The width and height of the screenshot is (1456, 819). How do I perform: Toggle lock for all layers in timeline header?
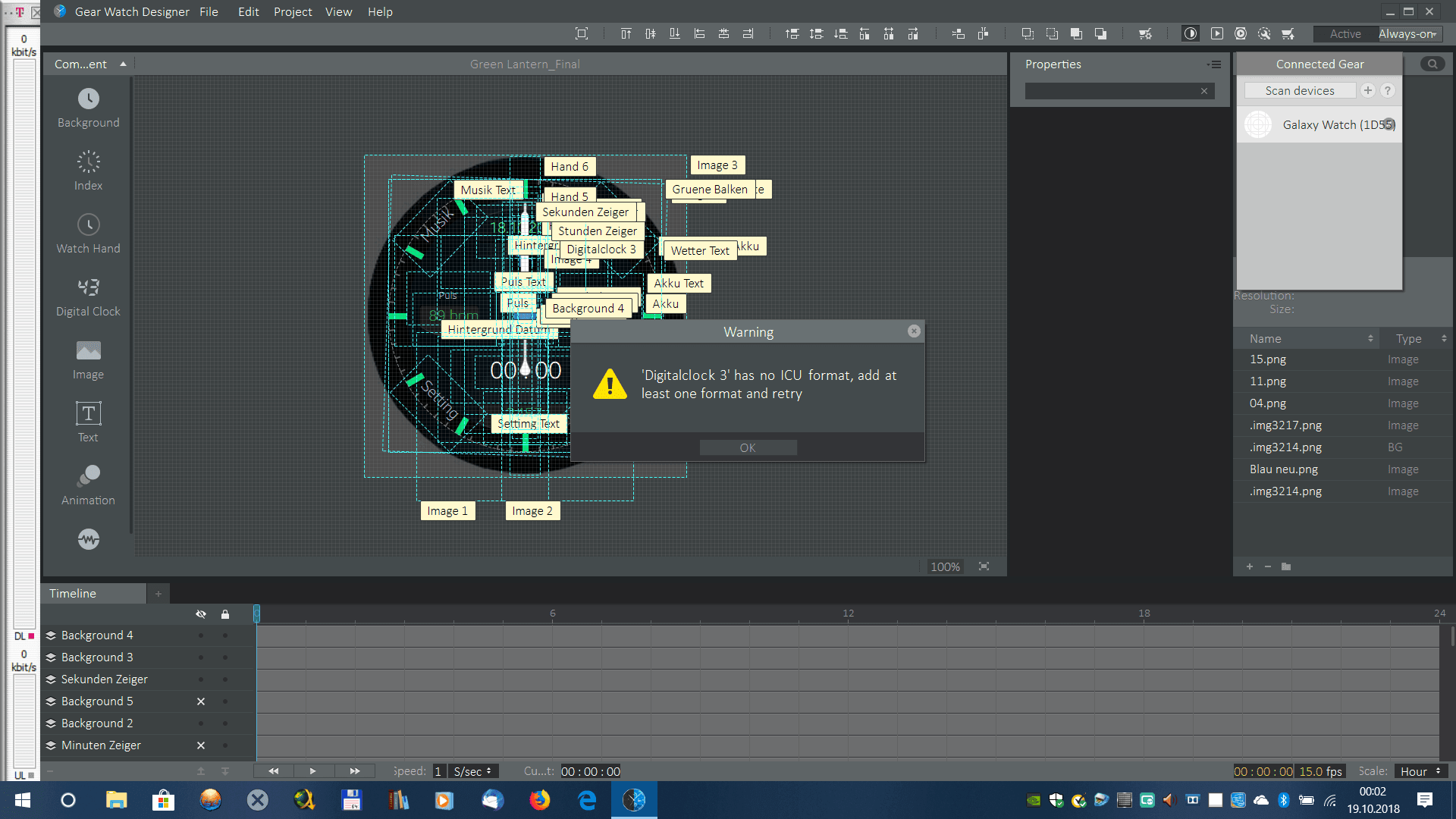225,613
